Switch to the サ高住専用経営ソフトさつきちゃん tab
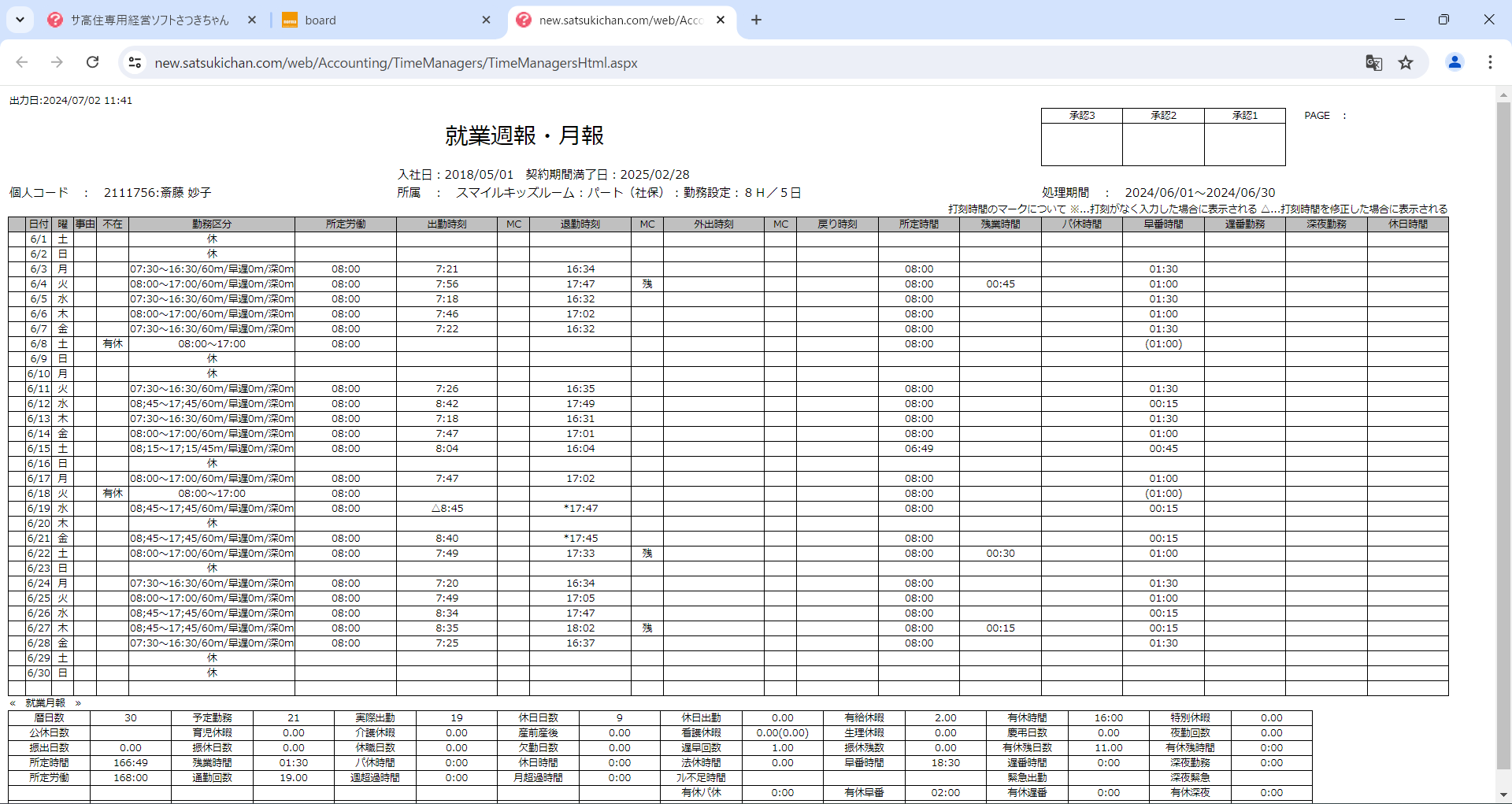 pos(150,20)
